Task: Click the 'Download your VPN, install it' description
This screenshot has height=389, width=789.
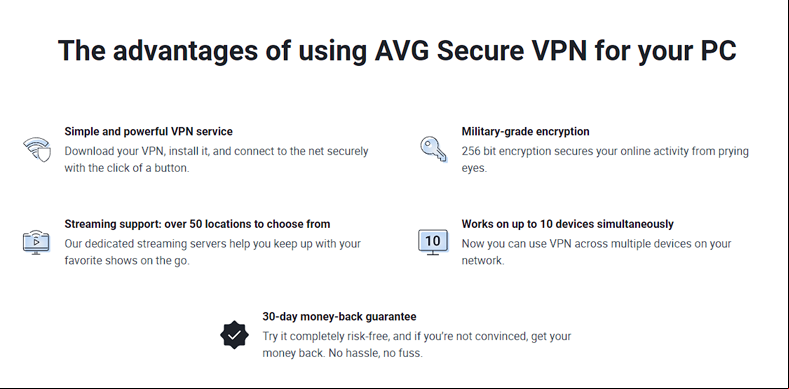Action: click(216, 160)
